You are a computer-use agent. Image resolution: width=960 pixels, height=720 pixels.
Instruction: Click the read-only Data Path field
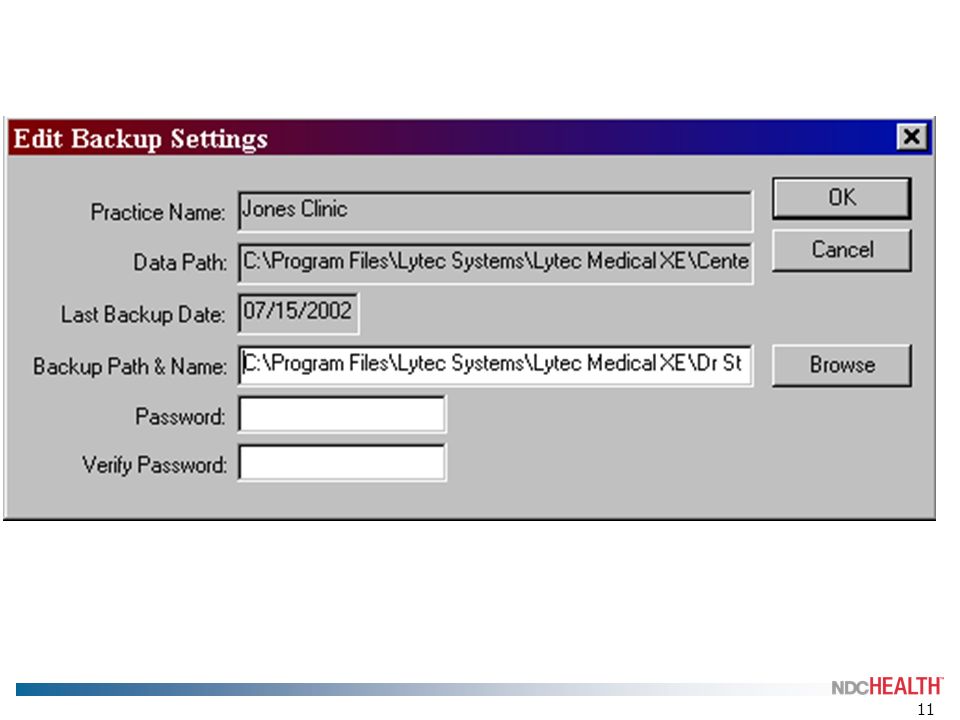click(495, 263)
